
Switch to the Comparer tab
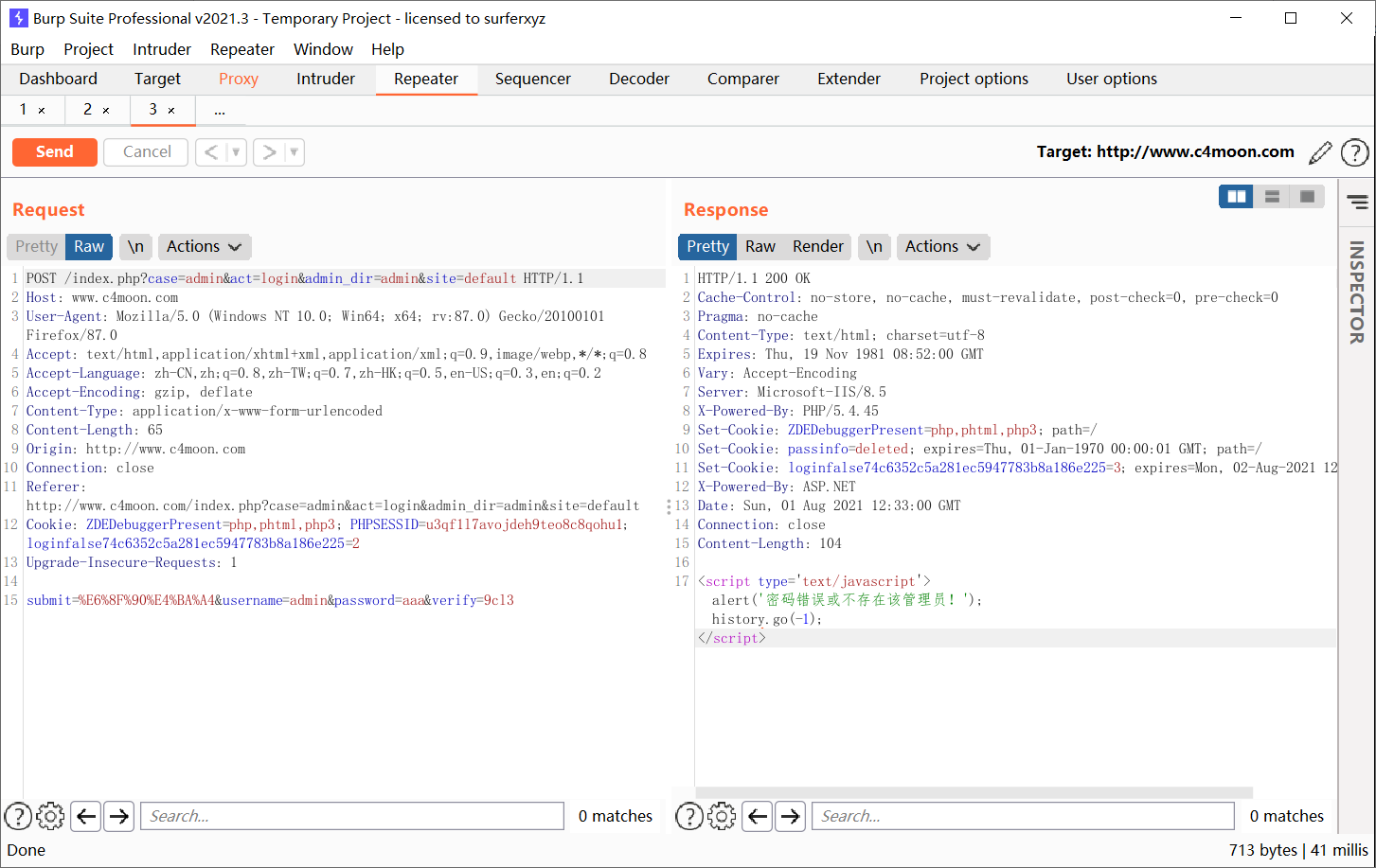[743, 80]
